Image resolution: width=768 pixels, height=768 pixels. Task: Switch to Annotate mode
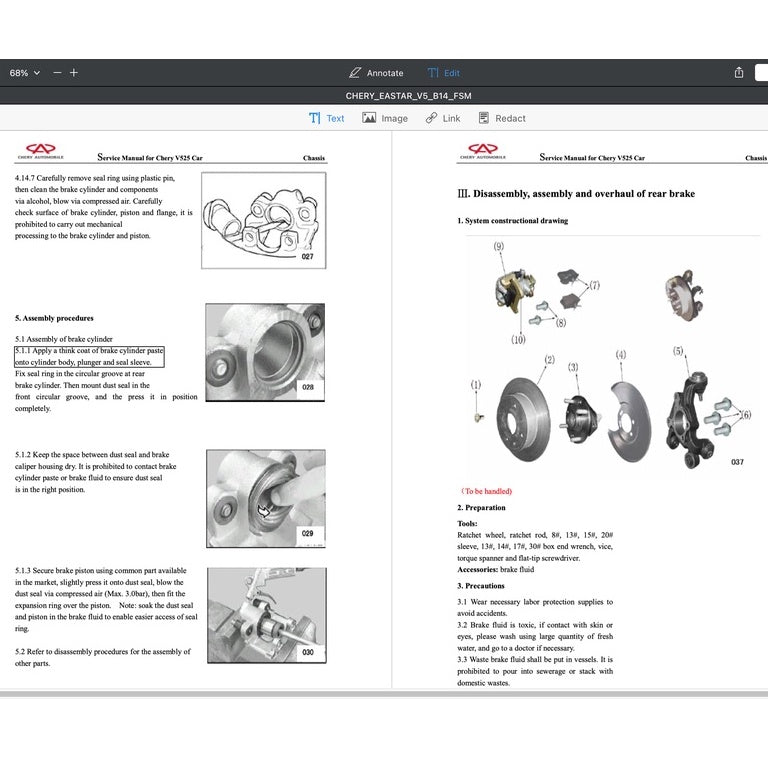(x=376, y=73)
